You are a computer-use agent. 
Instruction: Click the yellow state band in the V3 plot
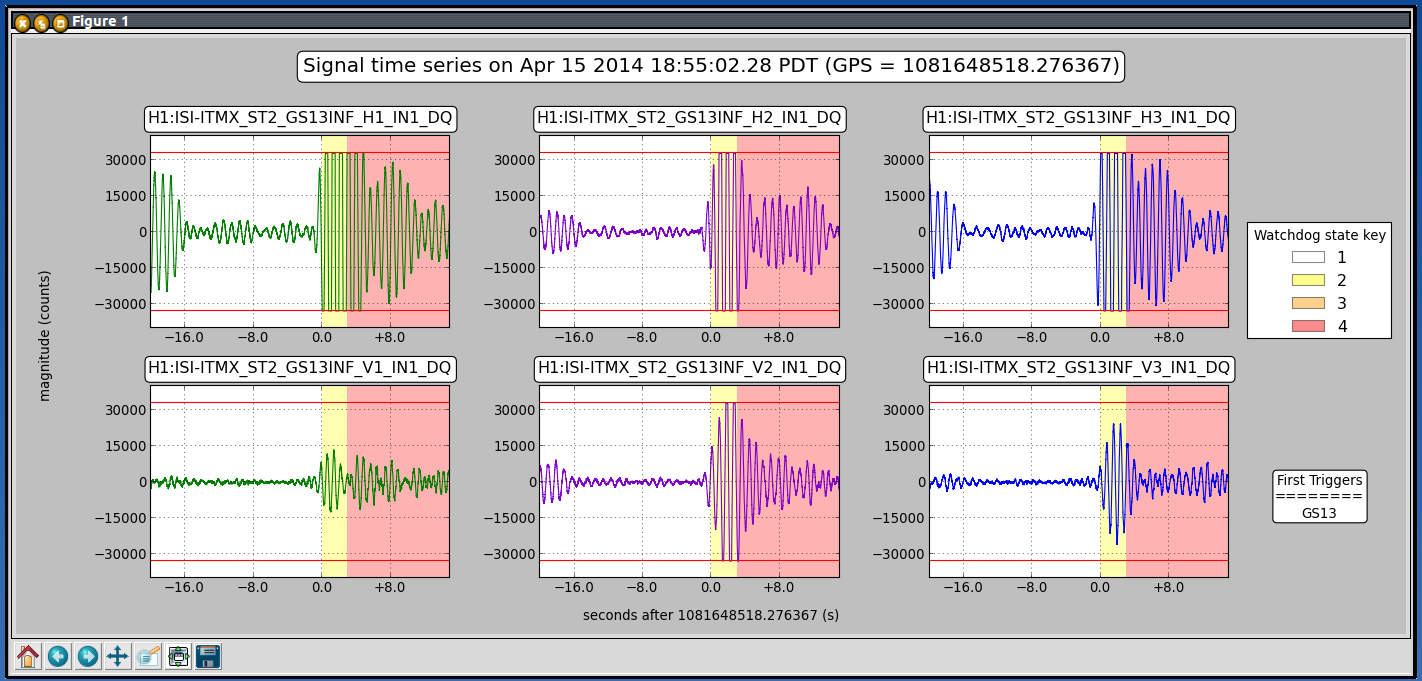point(1113,481)
